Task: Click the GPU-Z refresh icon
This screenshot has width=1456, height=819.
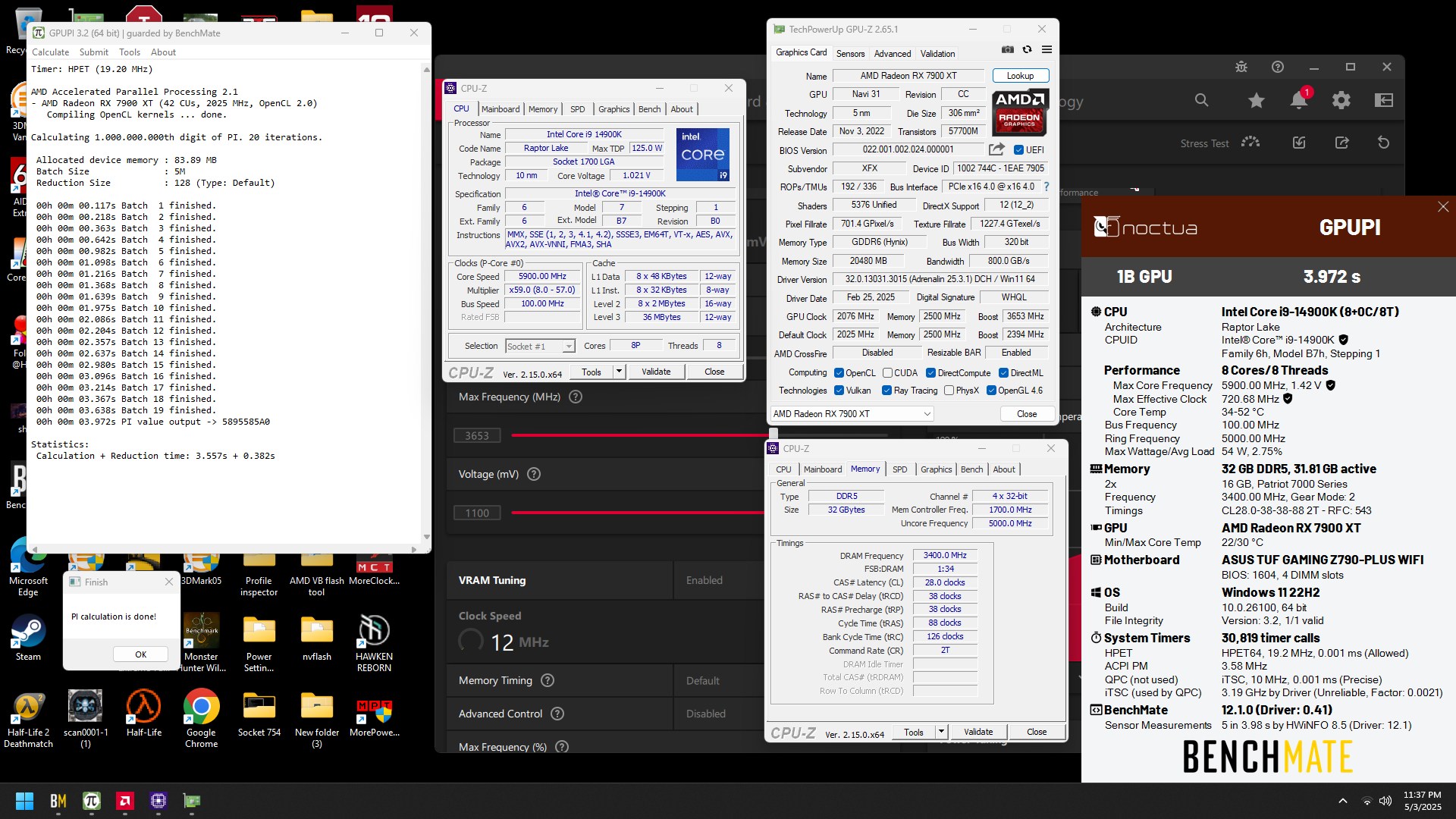Action: pos(1027,49)
